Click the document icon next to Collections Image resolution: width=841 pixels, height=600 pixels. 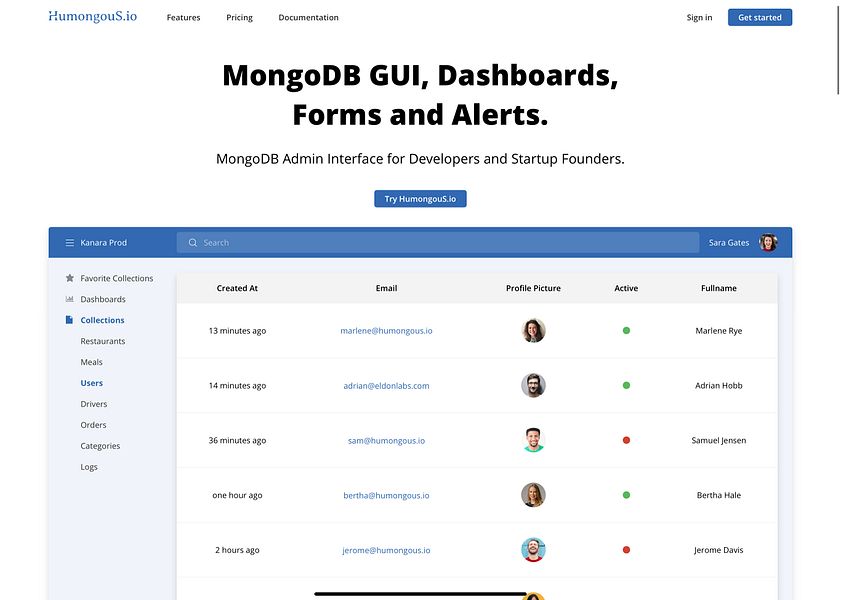(x=69, y=320)
